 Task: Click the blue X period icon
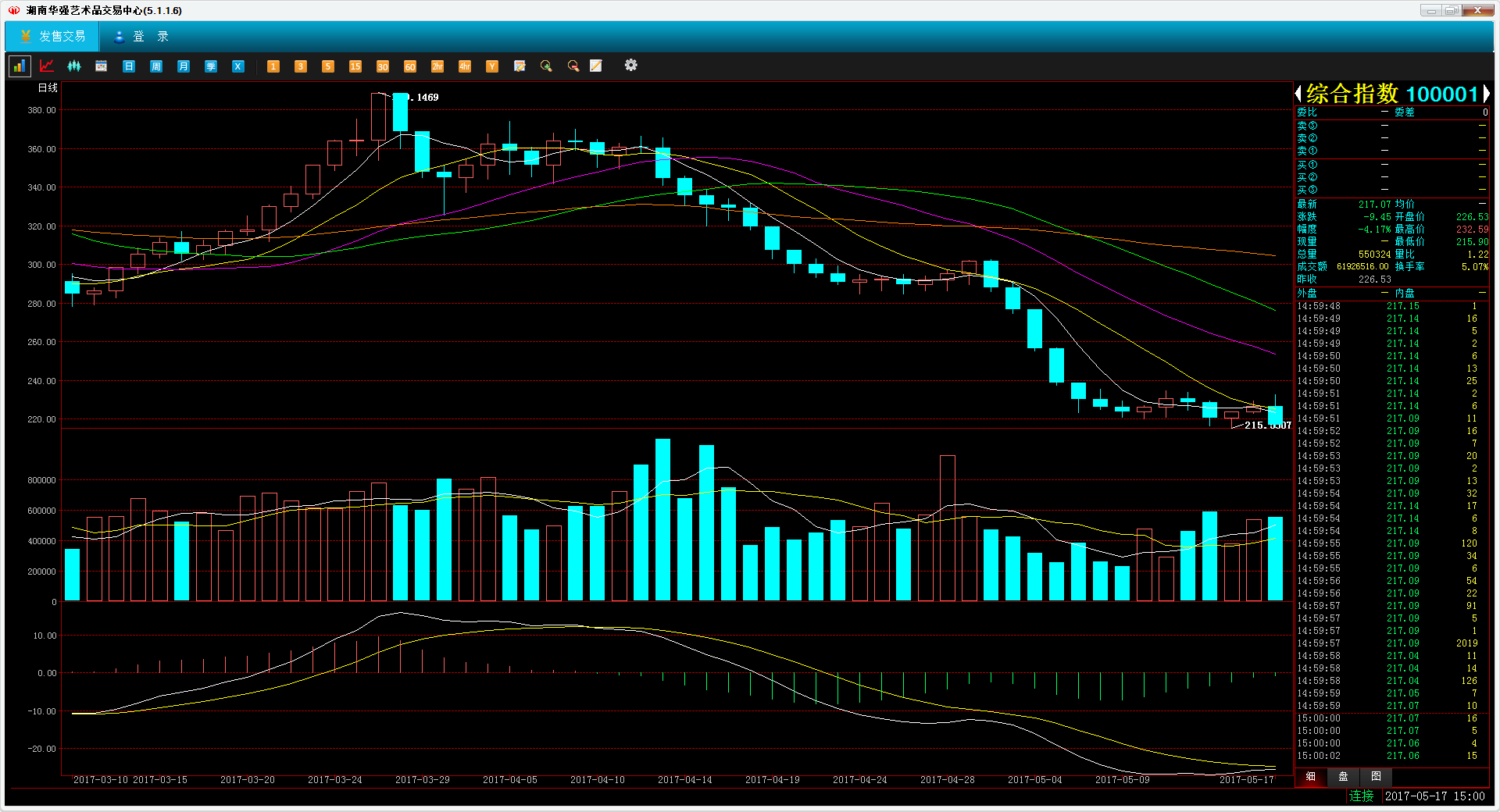pyautogui.click(x=238, y=66)
